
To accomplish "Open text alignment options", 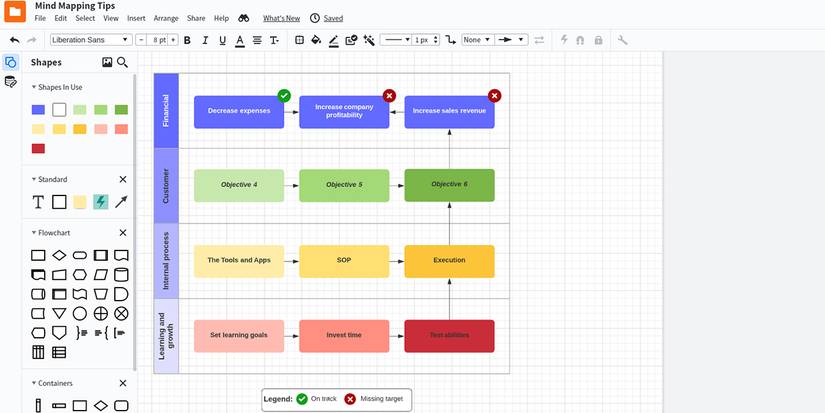I will coord(257,40).
